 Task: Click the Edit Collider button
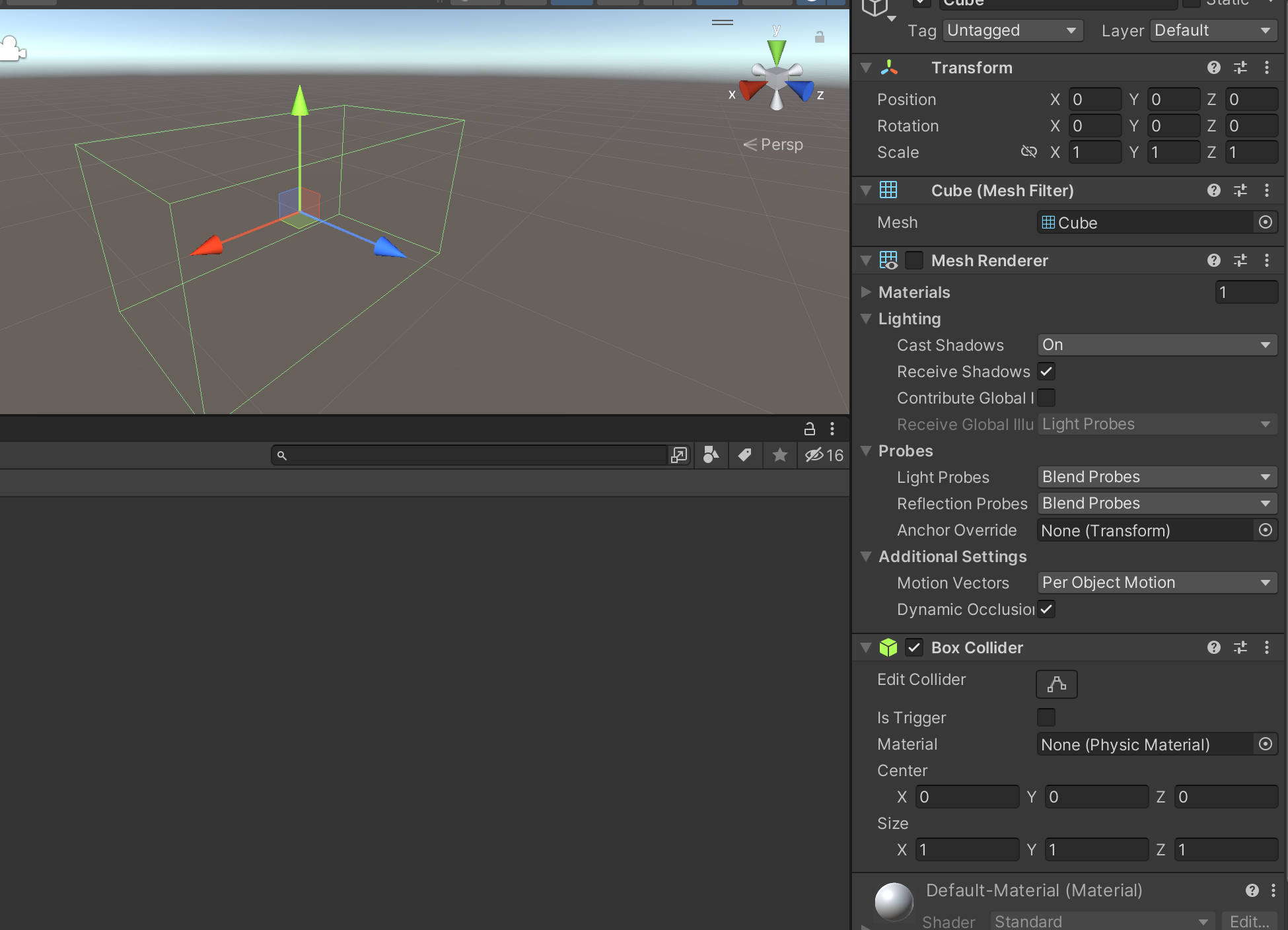coord(1055,684)
